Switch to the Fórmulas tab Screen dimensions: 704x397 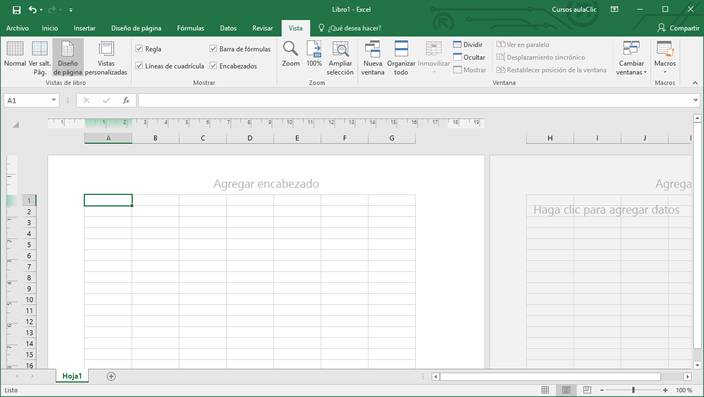click(190, 28)
